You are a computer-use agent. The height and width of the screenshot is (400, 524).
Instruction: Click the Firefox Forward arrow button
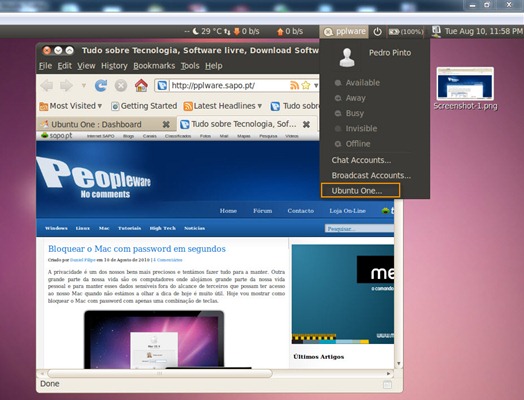[66, 86]
